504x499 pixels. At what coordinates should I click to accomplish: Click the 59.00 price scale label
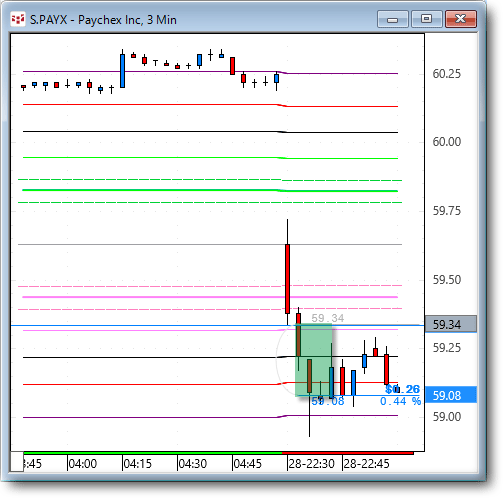(447, 417)
